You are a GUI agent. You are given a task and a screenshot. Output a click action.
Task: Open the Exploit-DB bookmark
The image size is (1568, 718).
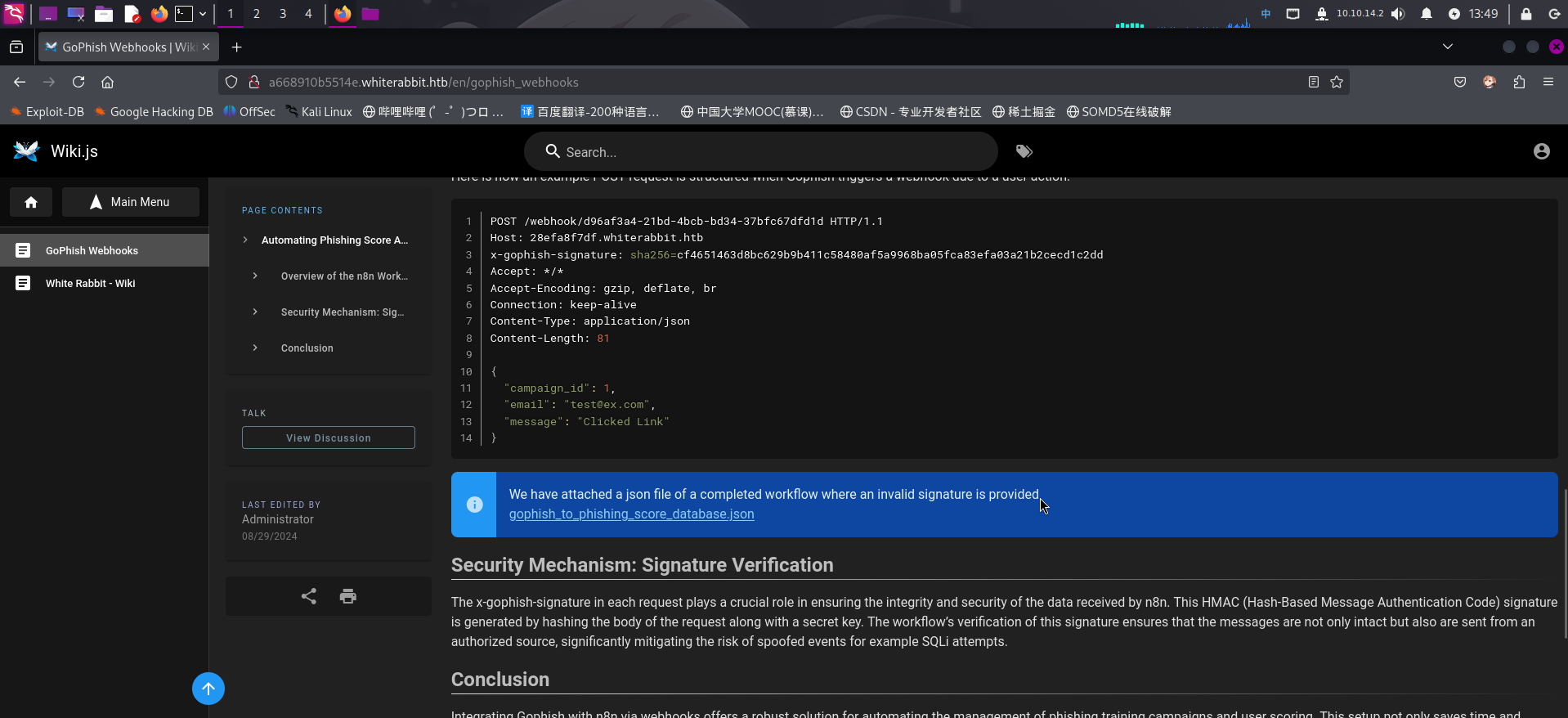tap(47, 112)
